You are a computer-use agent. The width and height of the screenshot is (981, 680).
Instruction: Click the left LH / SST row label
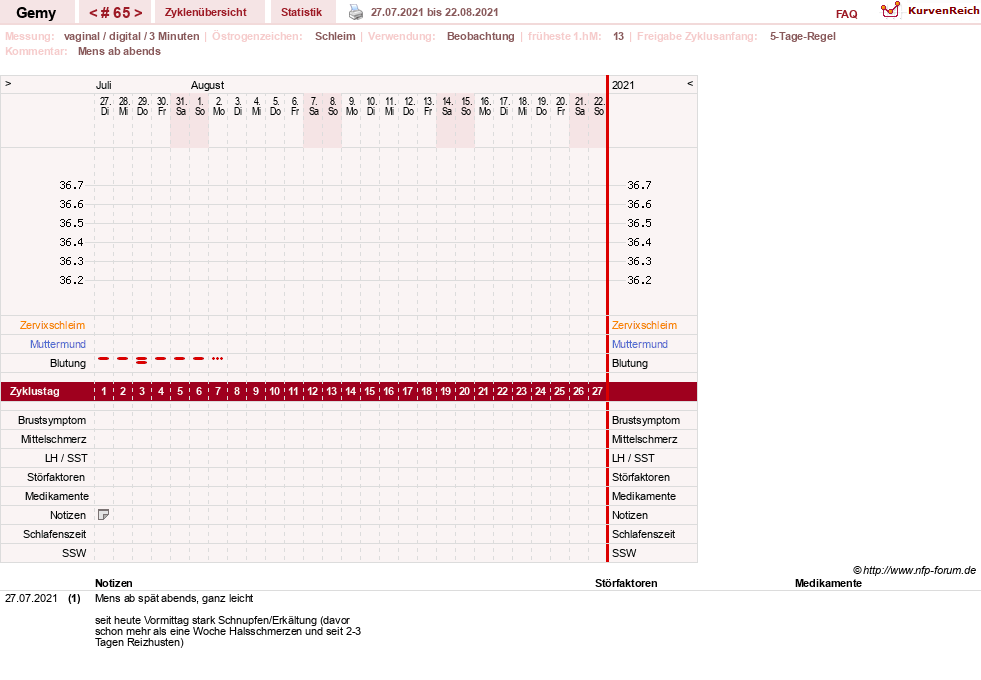[x=66, y=458]
